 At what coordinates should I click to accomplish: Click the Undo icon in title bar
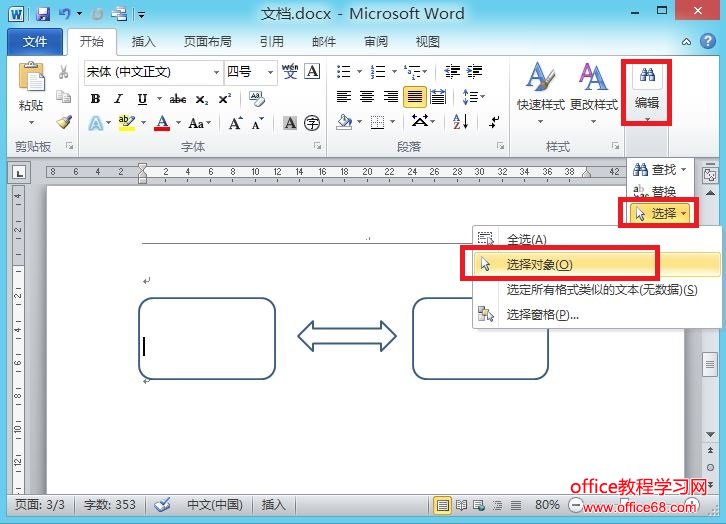[64, 14]
